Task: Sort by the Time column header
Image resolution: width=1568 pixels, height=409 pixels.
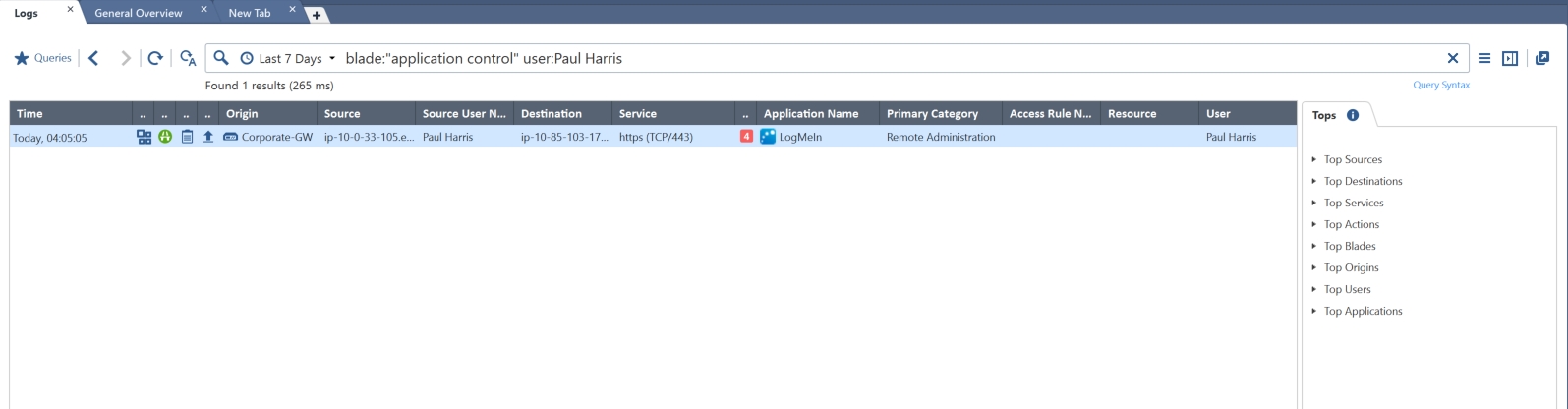Action: tap(30, 114)
